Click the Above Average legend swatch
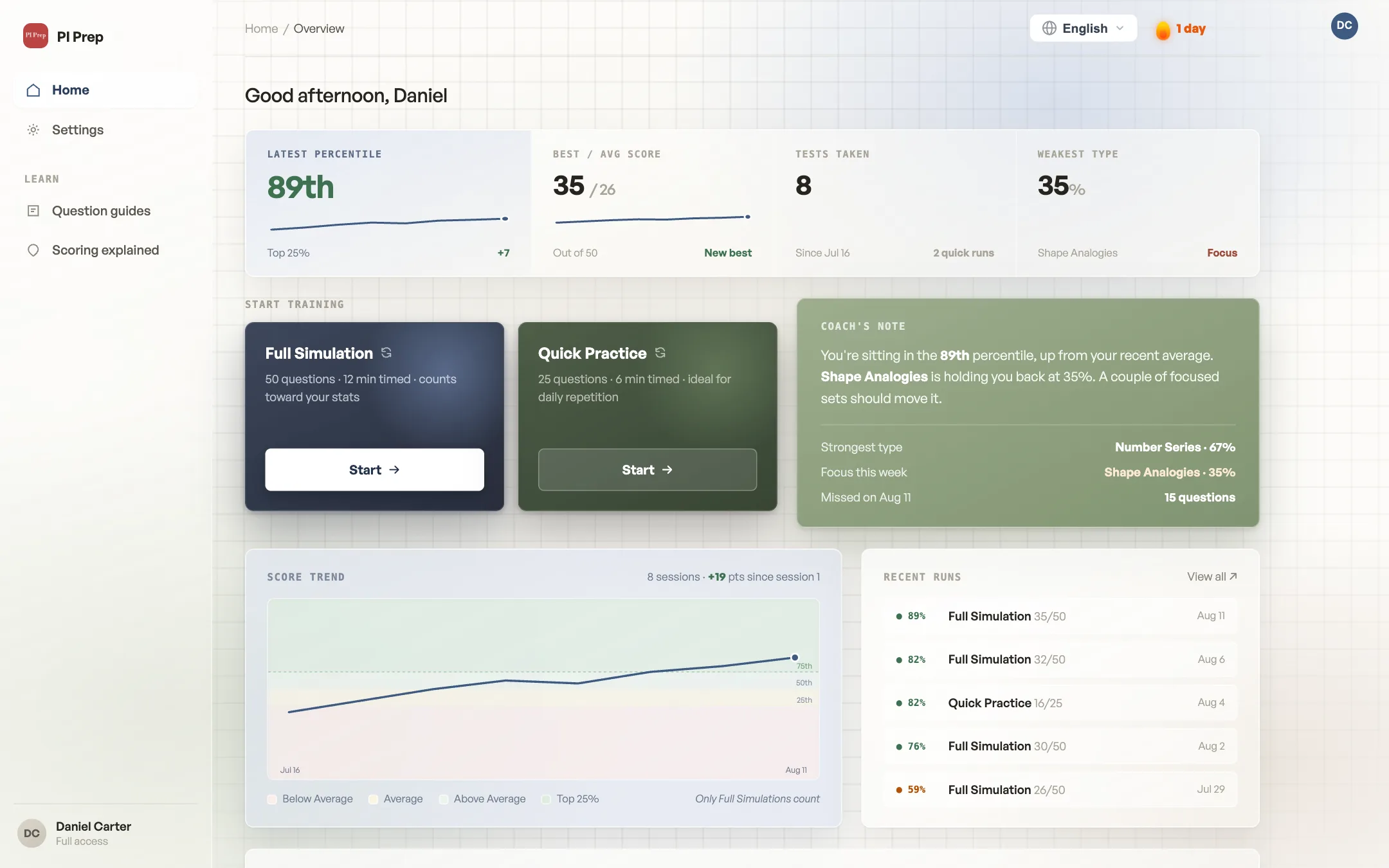Image resolution: width=1389 pixels, height=868 pixels. tap(444, 799)
